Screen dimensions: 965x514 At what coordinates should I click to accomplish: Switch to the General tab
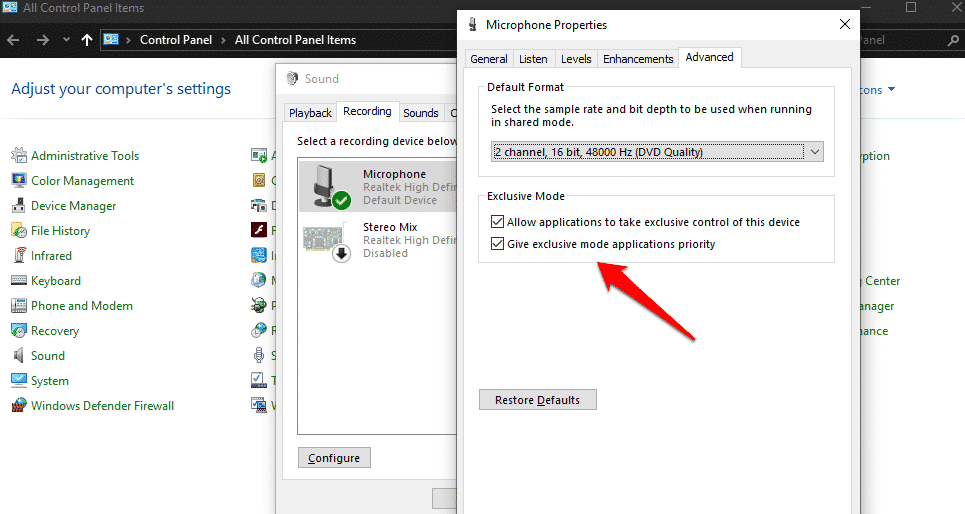[x=489, y=59]
